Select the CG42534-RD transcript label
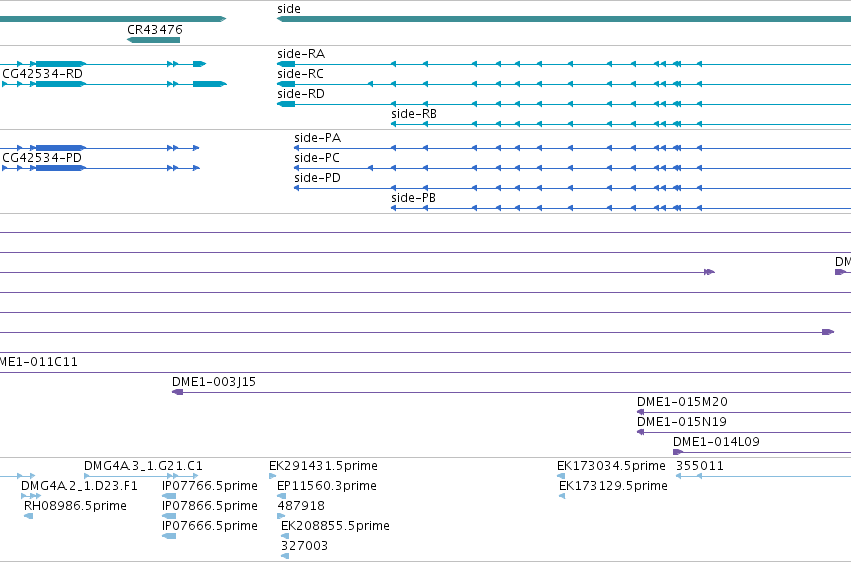Viewport: 851px width, 562px height. (x=42, y=74)
